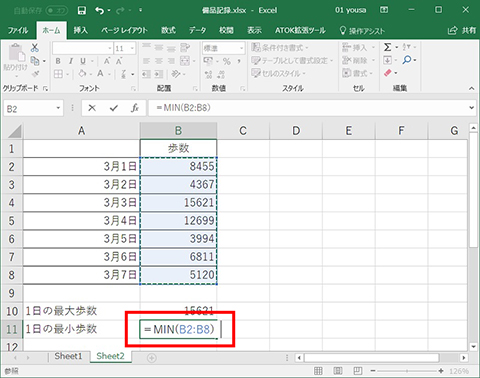This screenshot has width=480, height=378.
Task: Click the 挿入 cells button
Action: click(x=359, y=48)
